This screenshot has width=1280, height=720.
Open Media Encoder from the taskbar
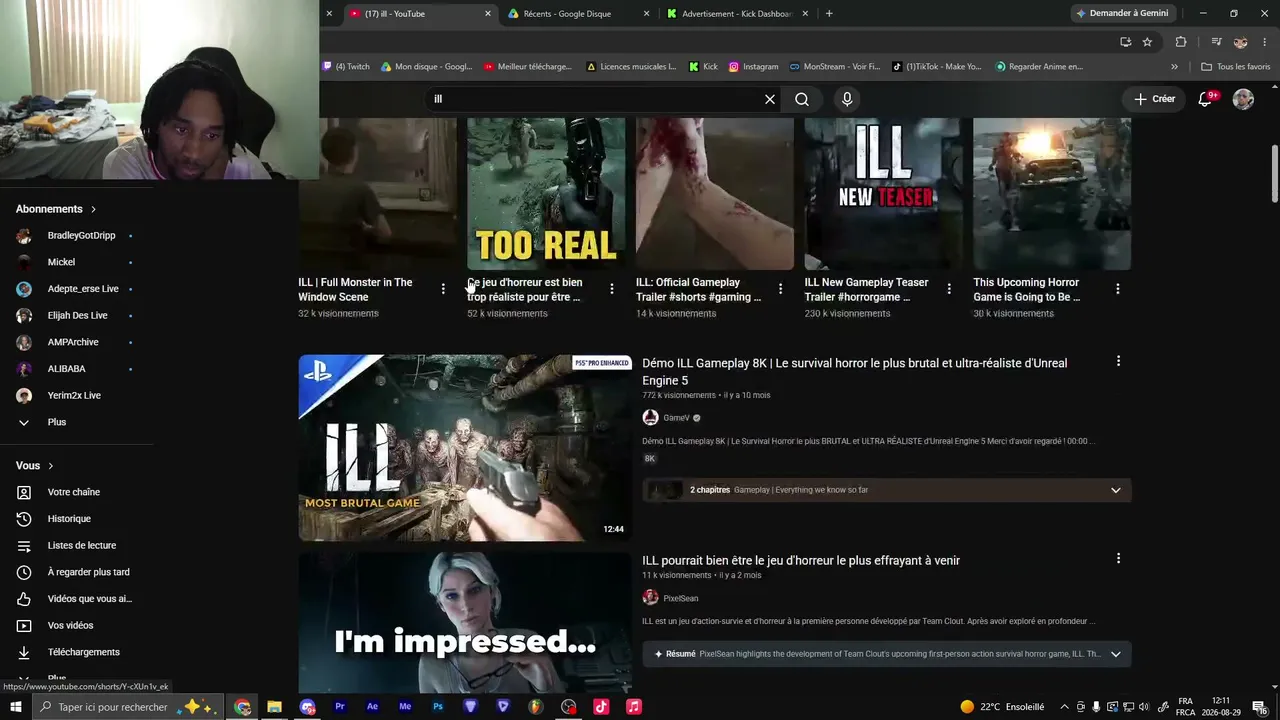tap(405, 707)
